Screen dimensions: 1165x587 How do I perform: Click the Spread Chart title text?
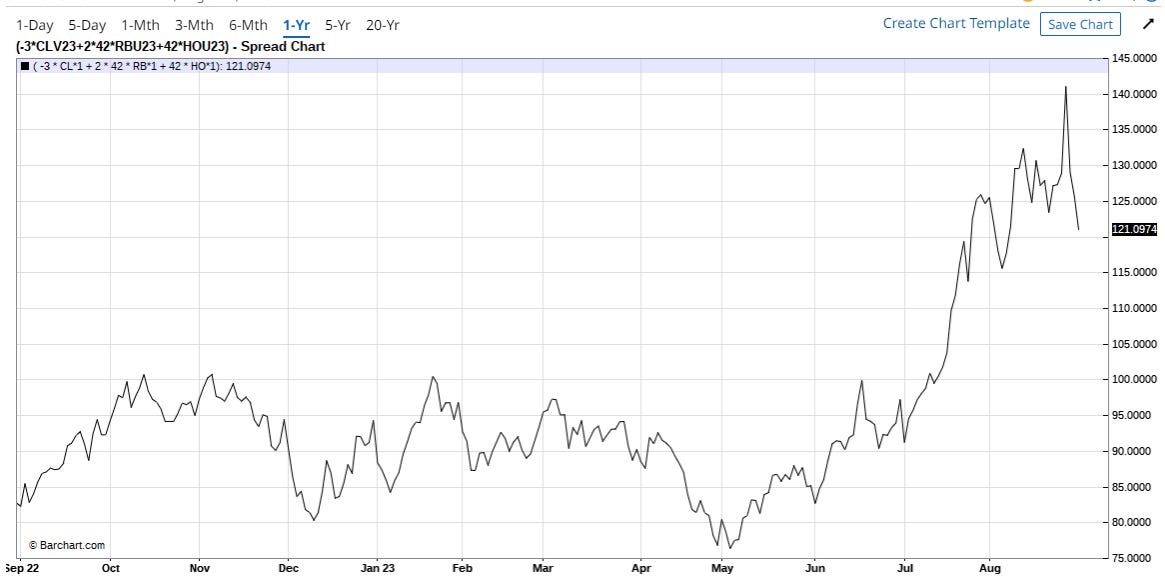pos(171,47)
